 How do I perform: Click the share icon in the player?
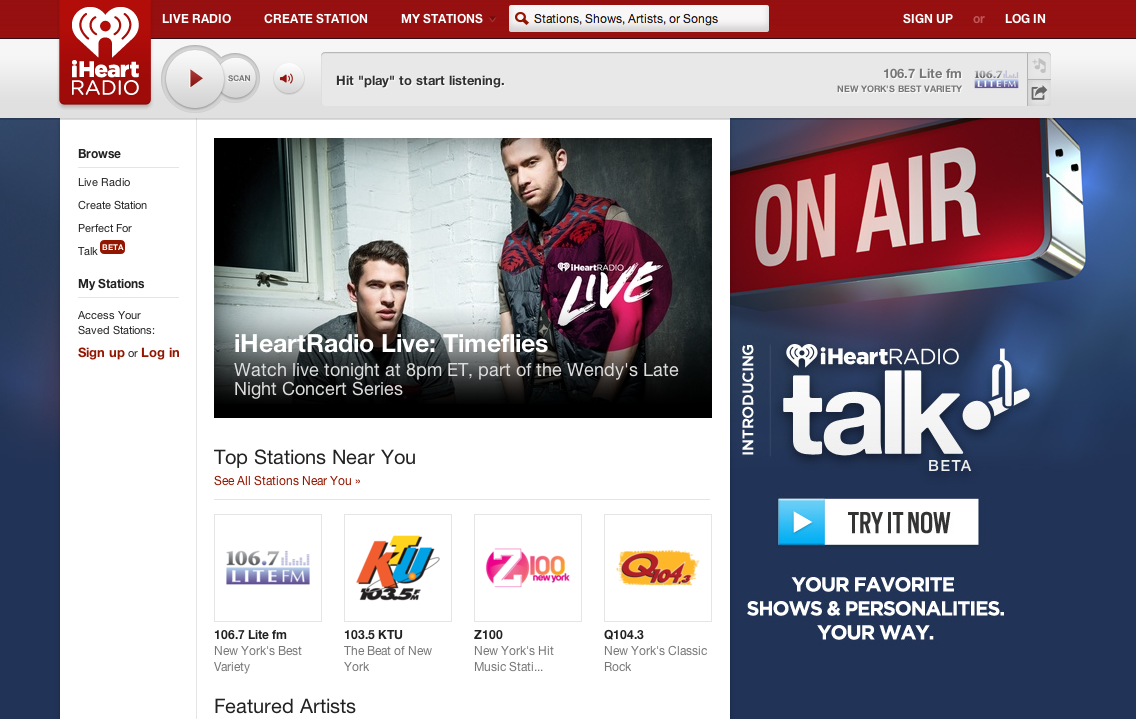[1039, 93]
